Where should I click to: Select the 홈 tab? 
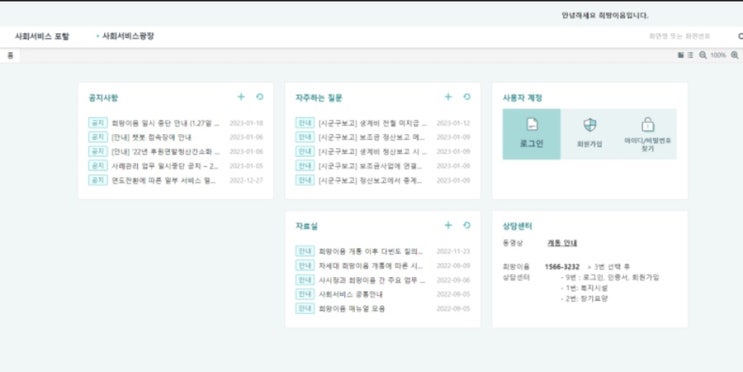point(10,55)
